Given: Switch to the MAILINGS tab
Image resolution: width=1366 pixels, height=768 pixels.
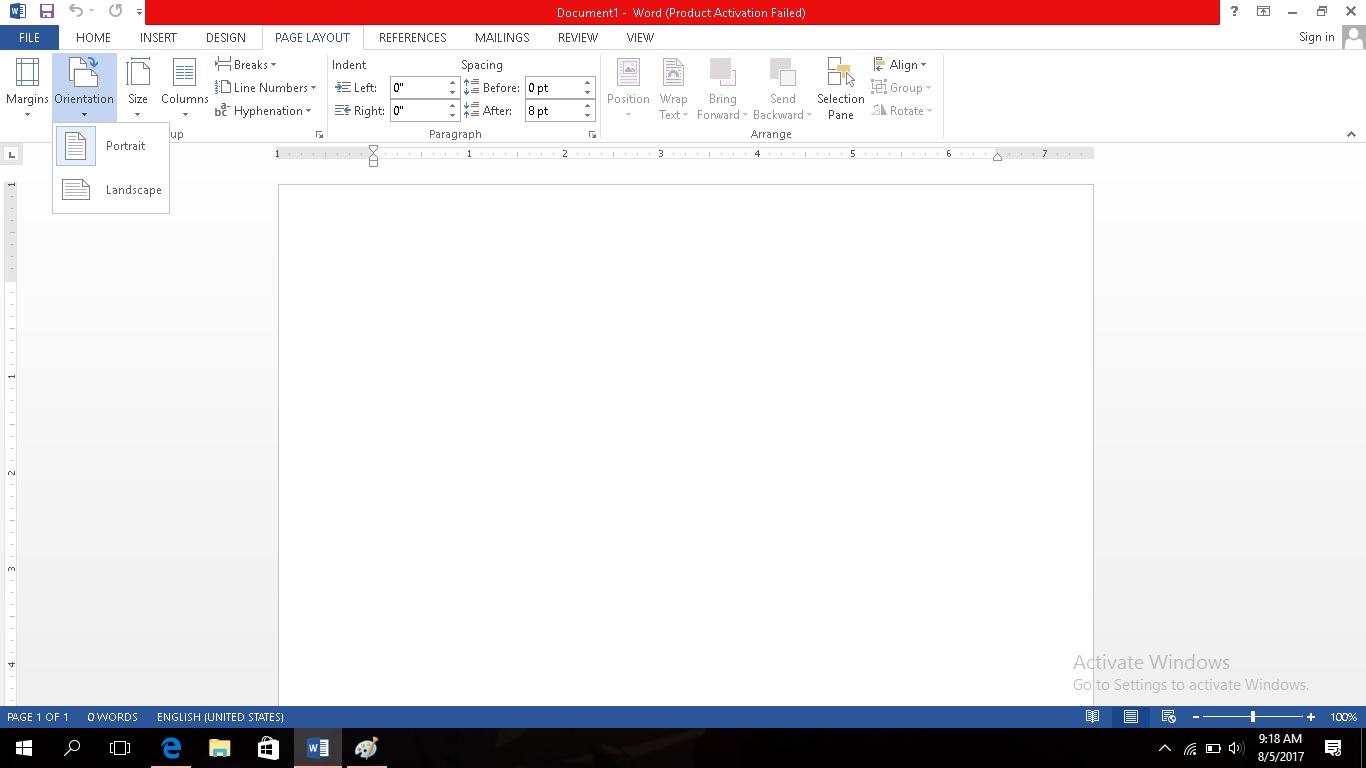Looking at the screenshot, I should pos(502,38).
